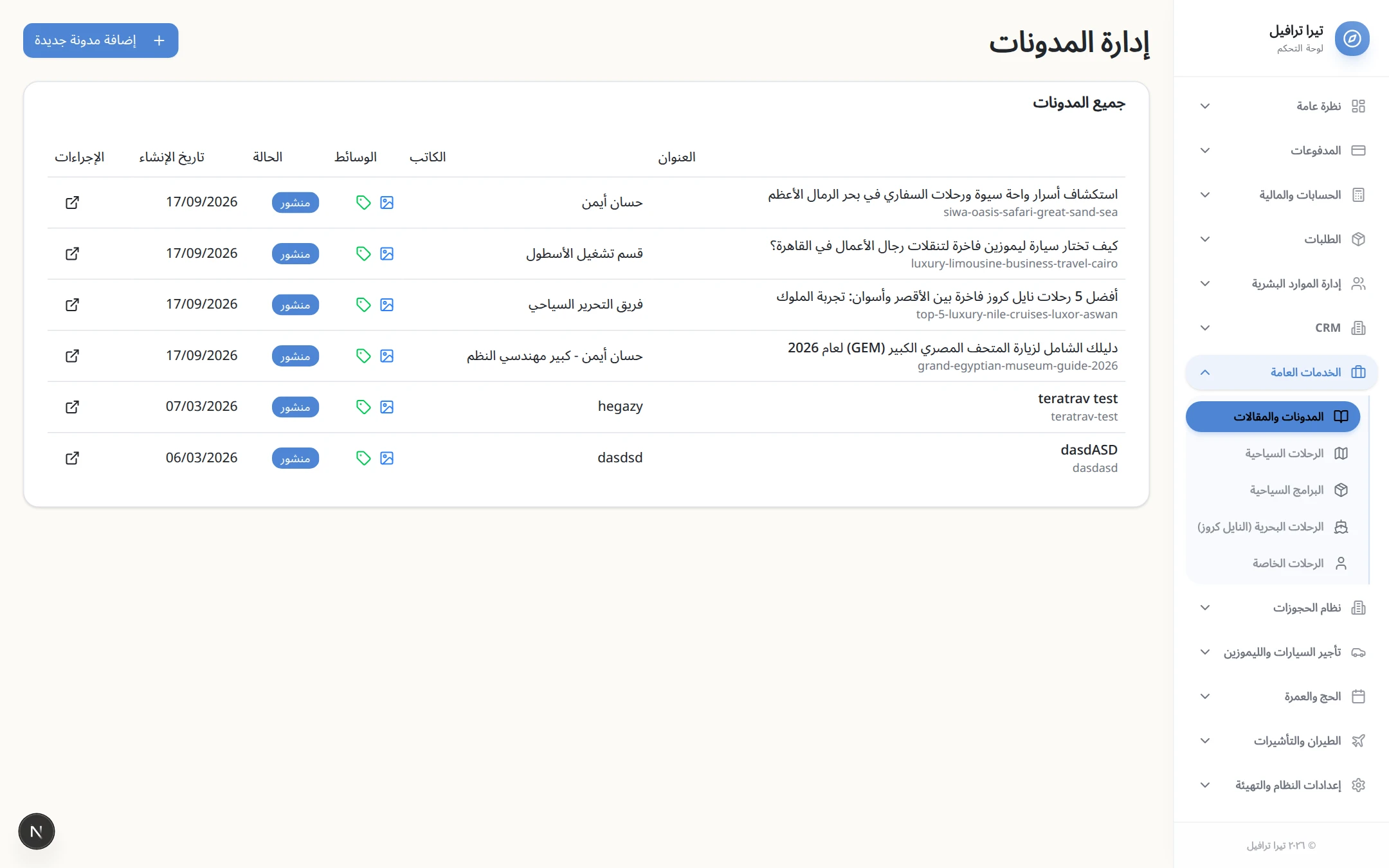This screenshot has width=1389, height=868.
Task: Open الرحلات السياحية menu item
Action: [1273, 453]
